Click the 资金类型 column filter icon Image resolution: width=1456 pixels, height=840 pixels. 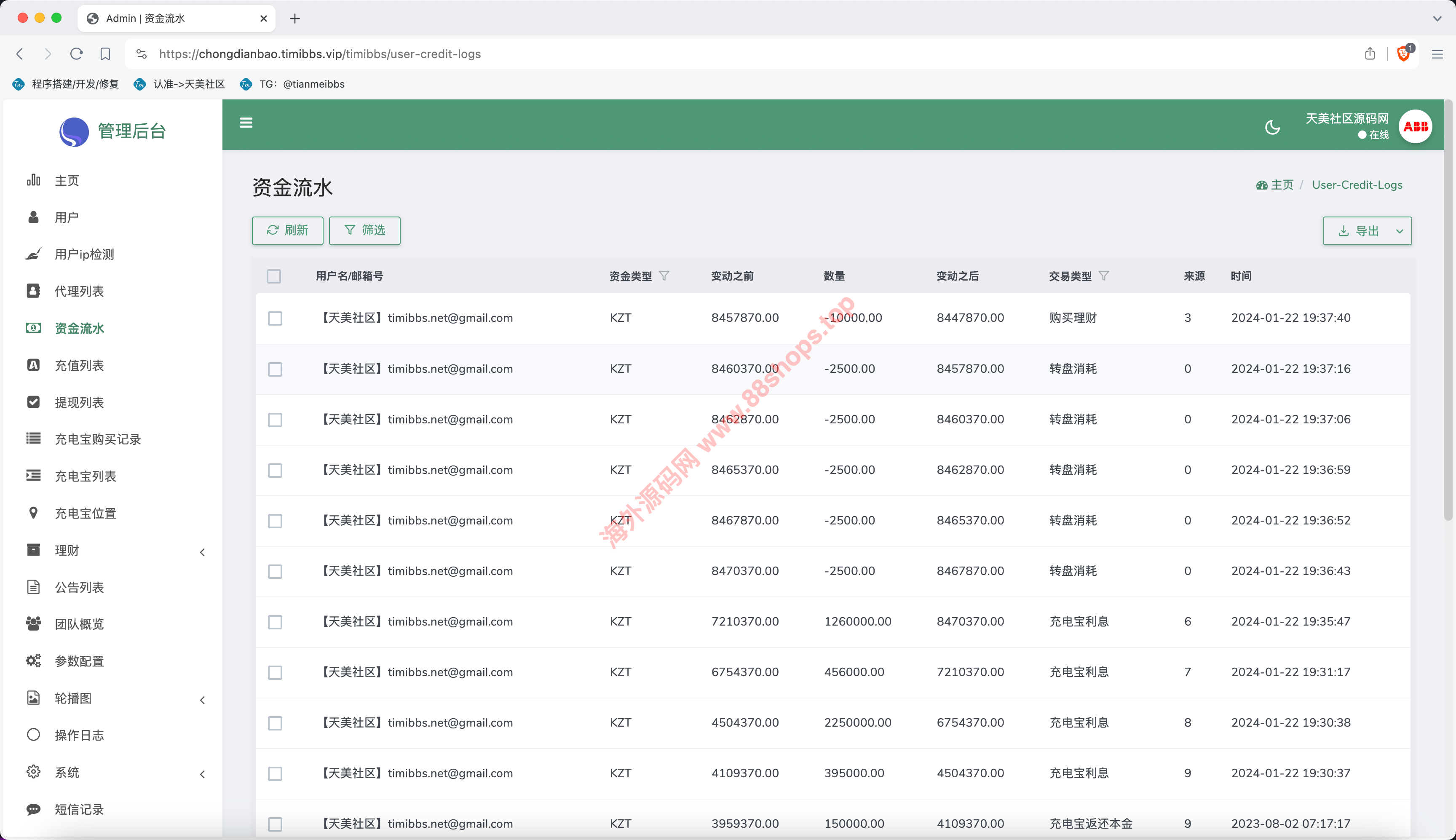(x=664, y=276)
